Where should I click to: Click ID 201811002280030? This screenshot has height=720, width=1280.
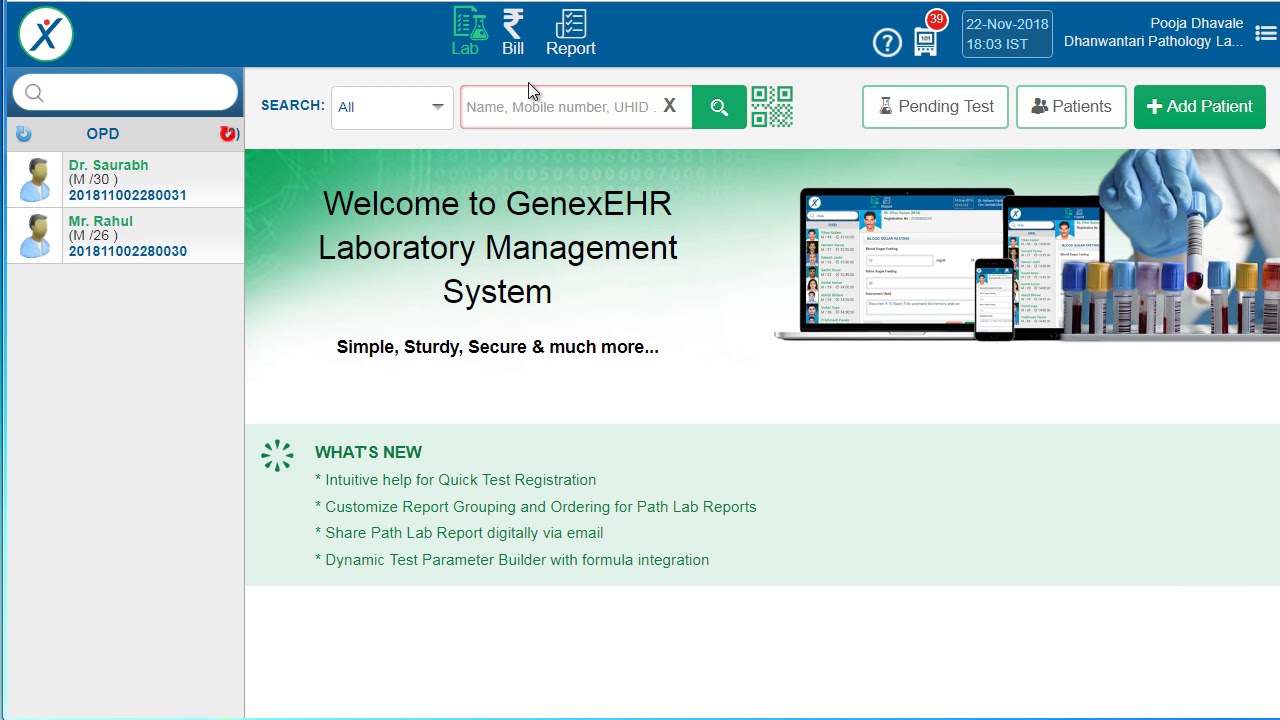click(128, 251)
